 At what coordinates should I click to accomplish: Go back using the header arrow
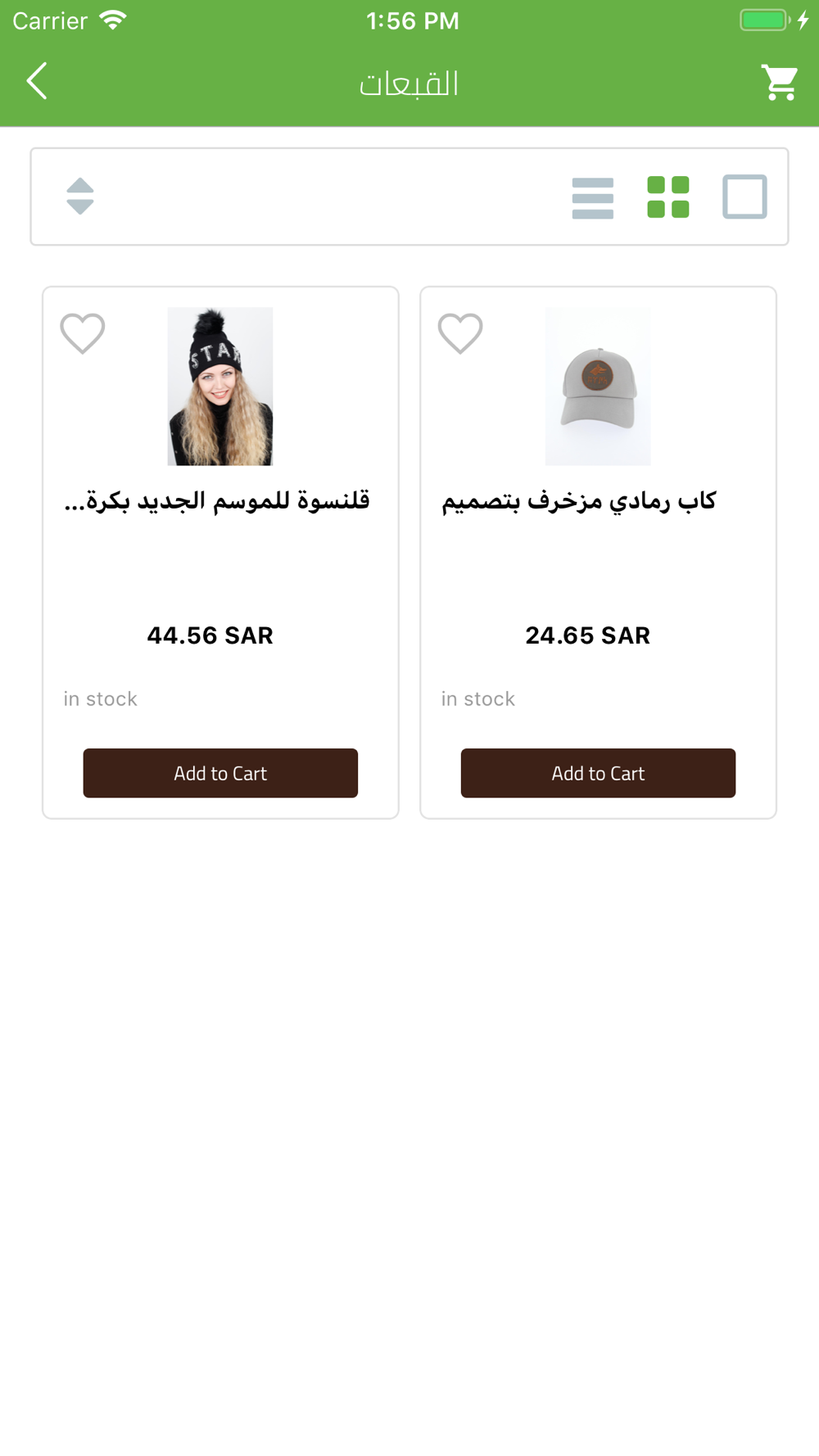pos(37,81)
